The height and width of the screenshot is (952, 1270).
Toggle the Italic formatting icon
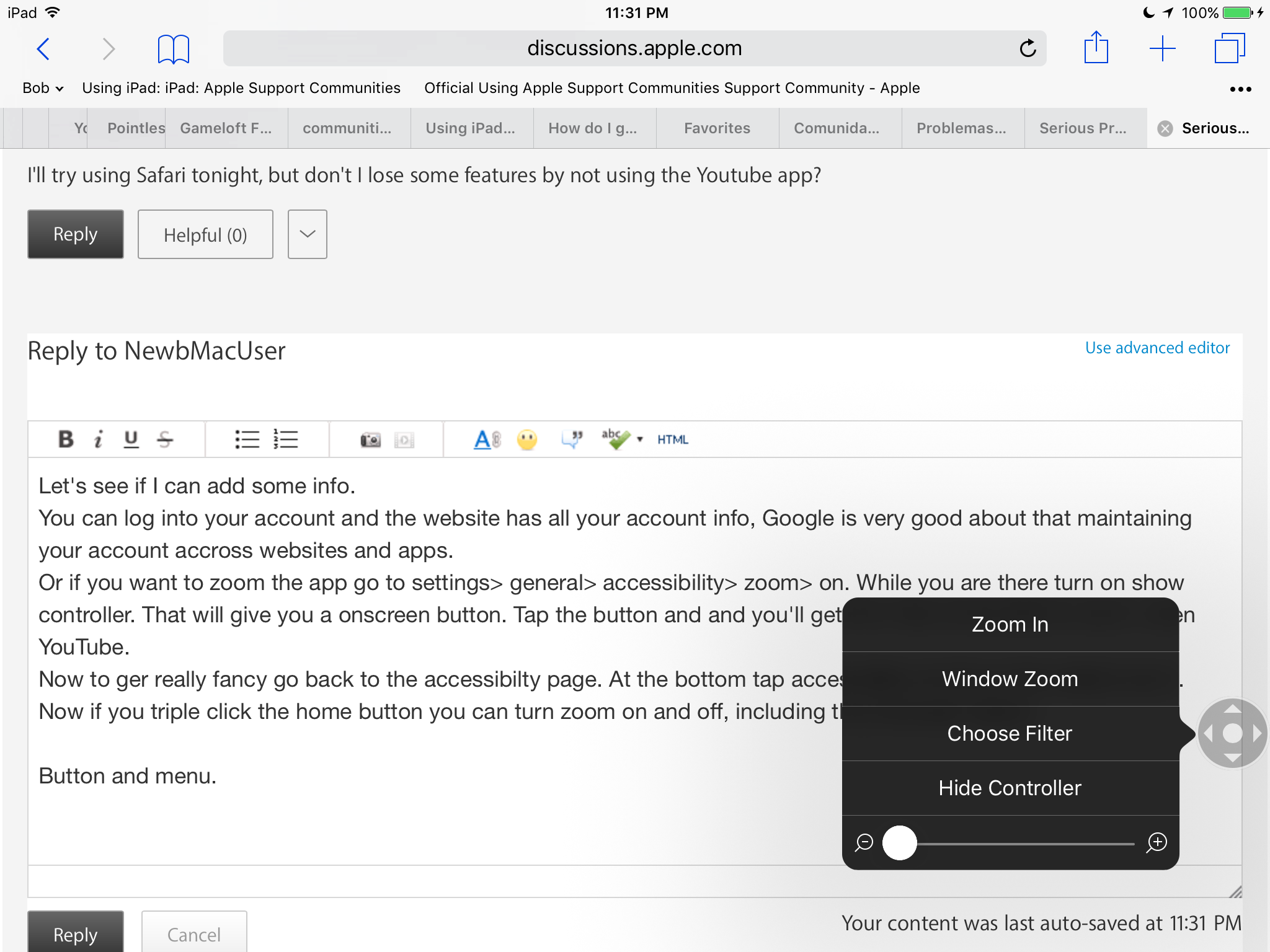coord(98,439)
